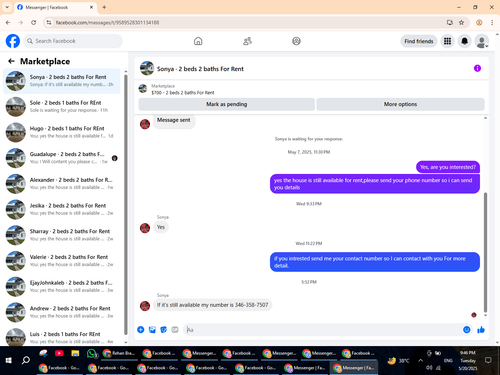Reload the browser page
Image resolution: width=500 pixels, height=375 pixels.
pos(33,22)
